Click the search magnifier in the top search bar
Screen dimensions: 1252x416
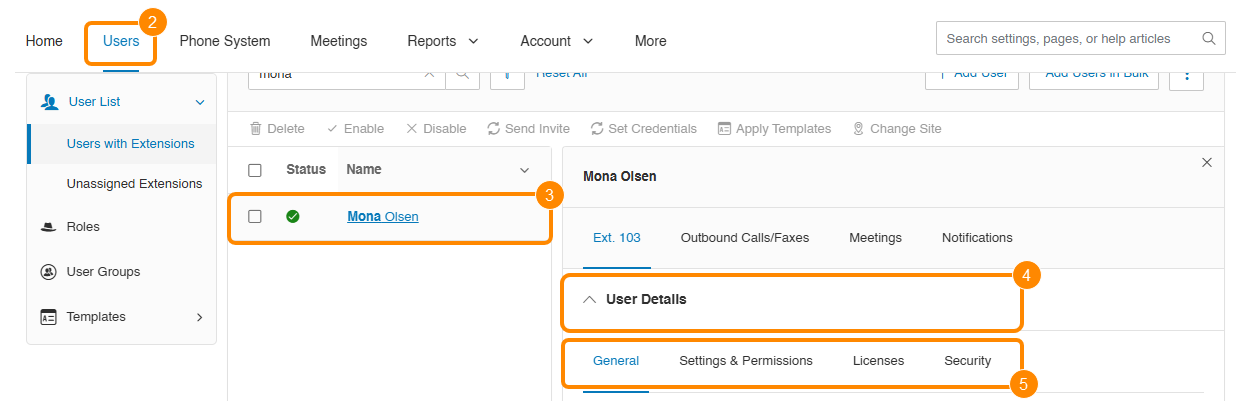click(1208, 39)
